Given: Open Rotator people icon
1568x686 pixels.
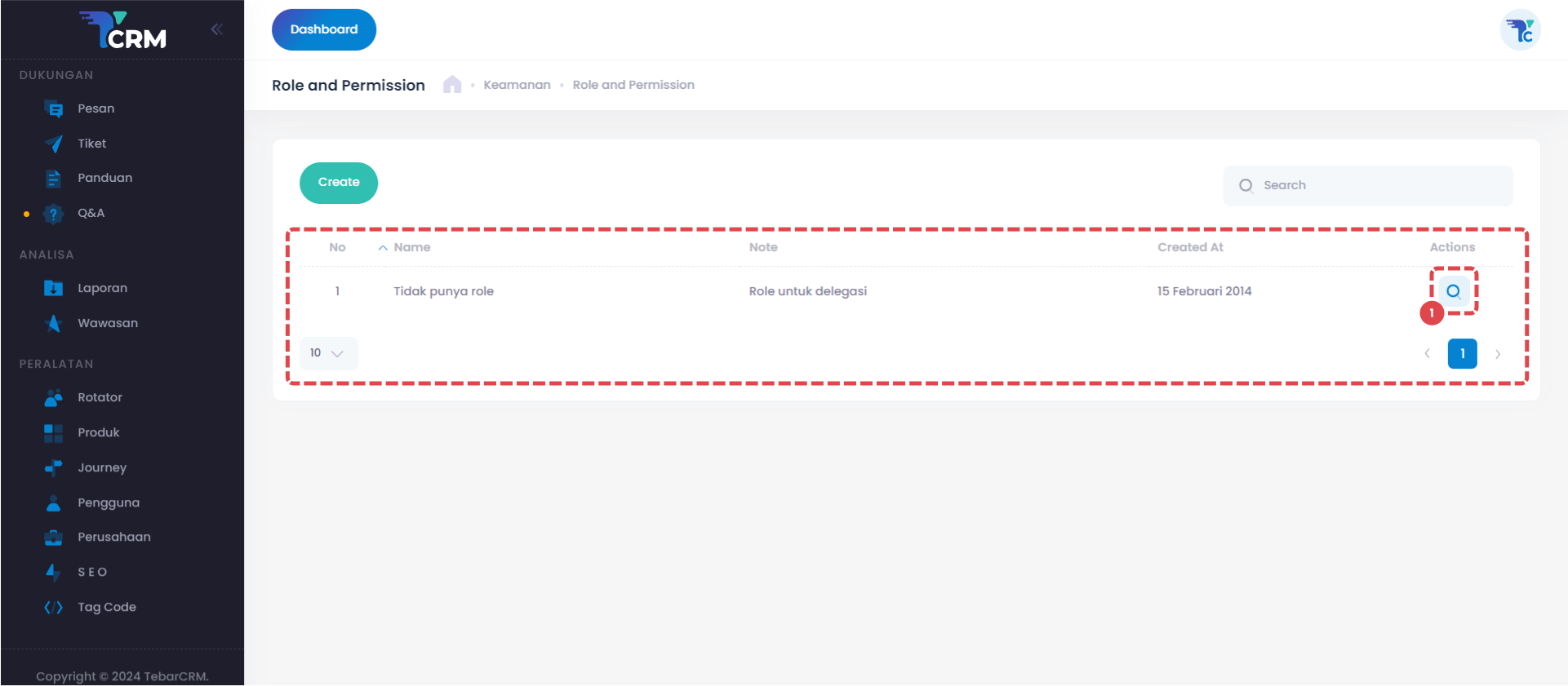Looking at the screenshot, I should tap(54, 398).
